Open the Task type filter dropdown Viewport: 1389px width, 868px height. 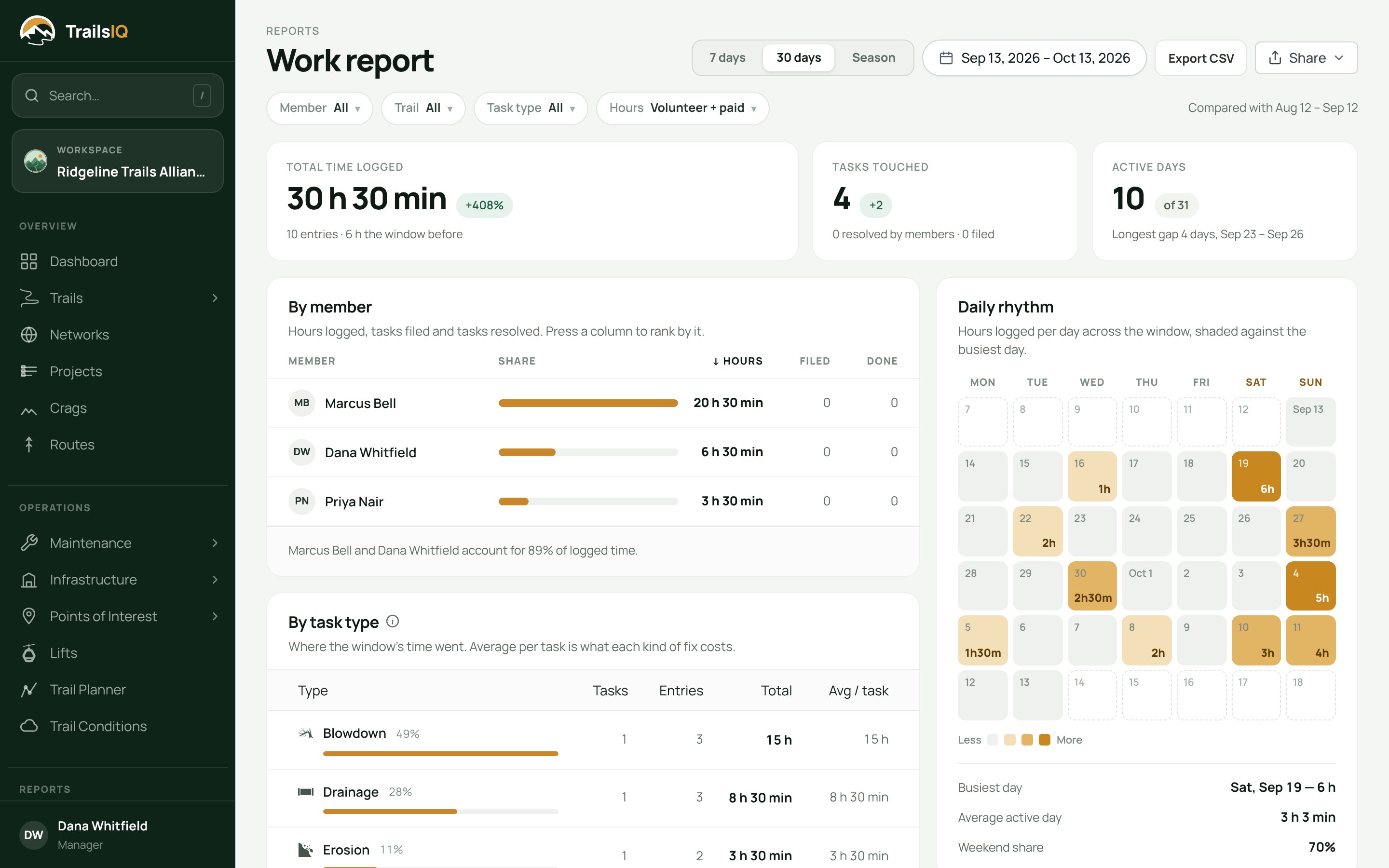pyautogui.click(x=531, y=108)
